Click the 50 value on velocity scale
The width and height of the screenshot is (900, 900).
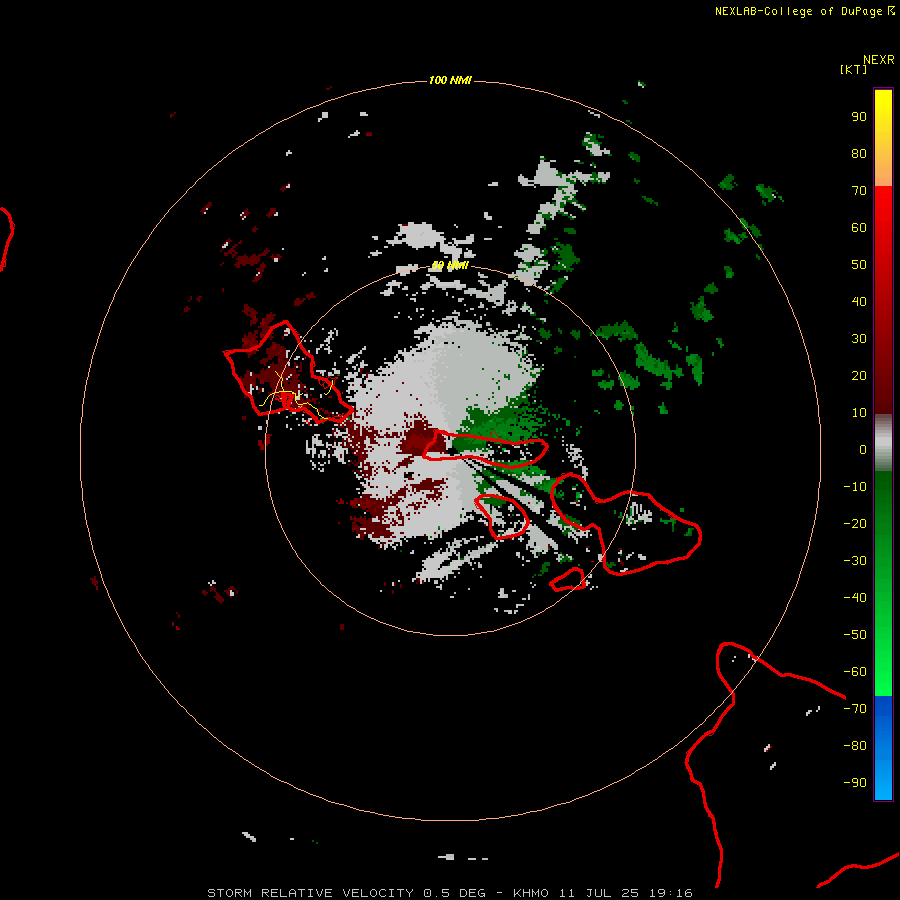[x=859, y=265]
